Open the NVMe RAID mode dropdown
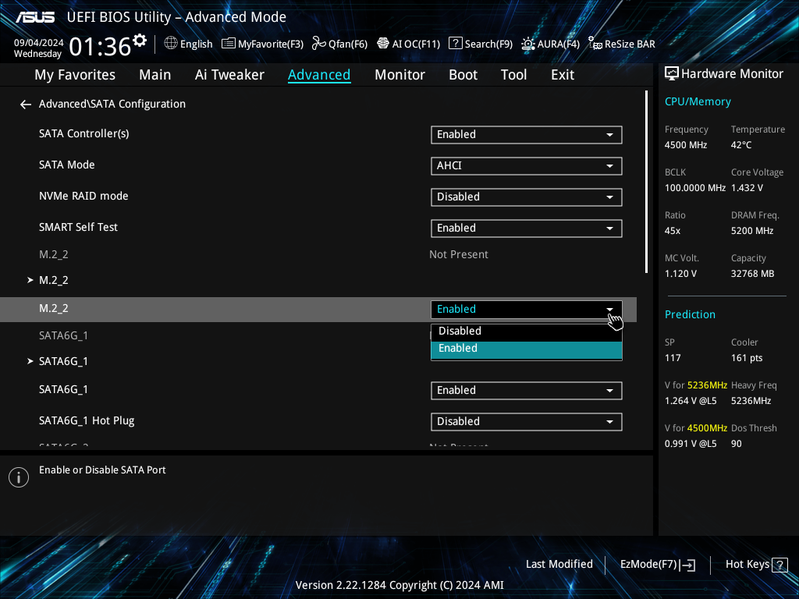The image size is (799, 599). (x=526, y=197)
